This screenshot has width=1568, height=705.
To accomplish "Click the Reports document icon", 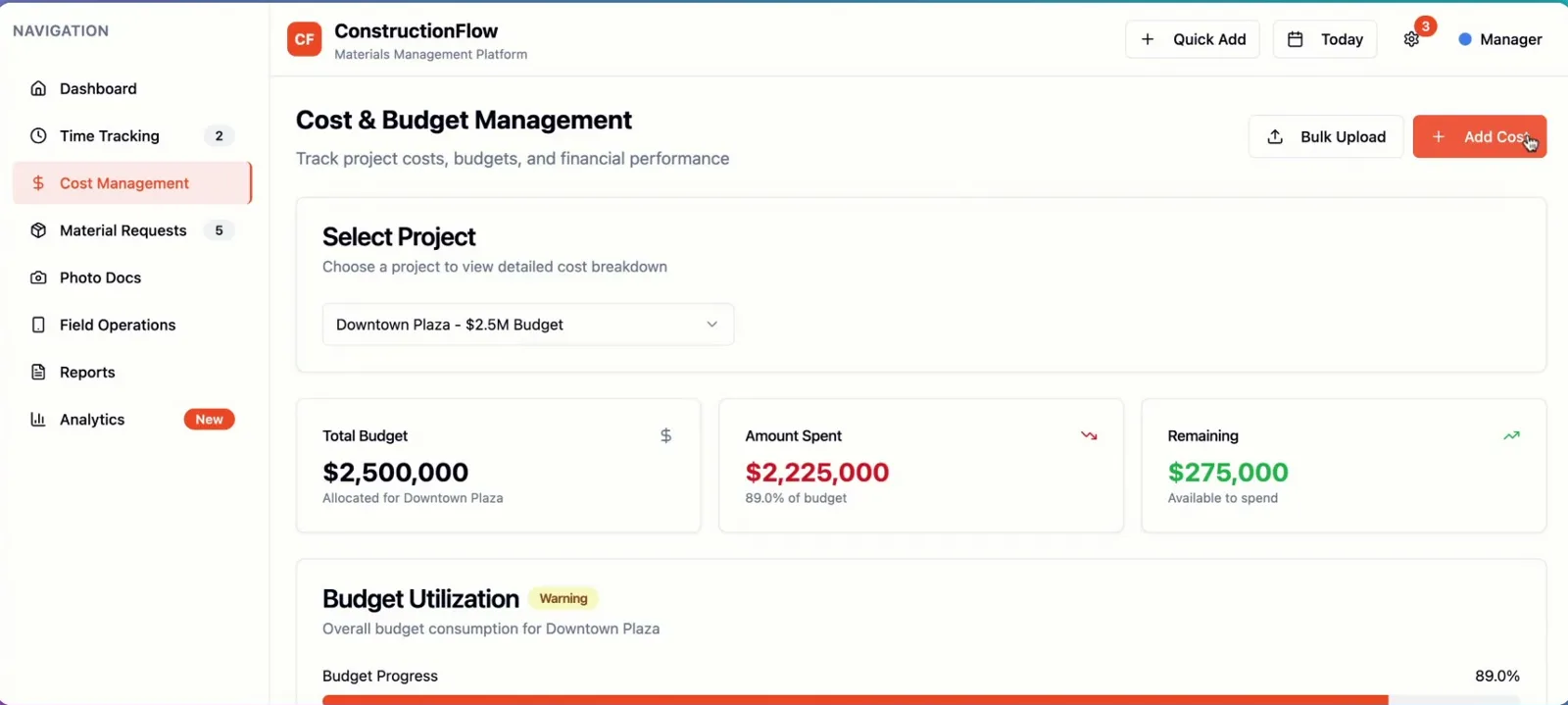I will [38, 372].
